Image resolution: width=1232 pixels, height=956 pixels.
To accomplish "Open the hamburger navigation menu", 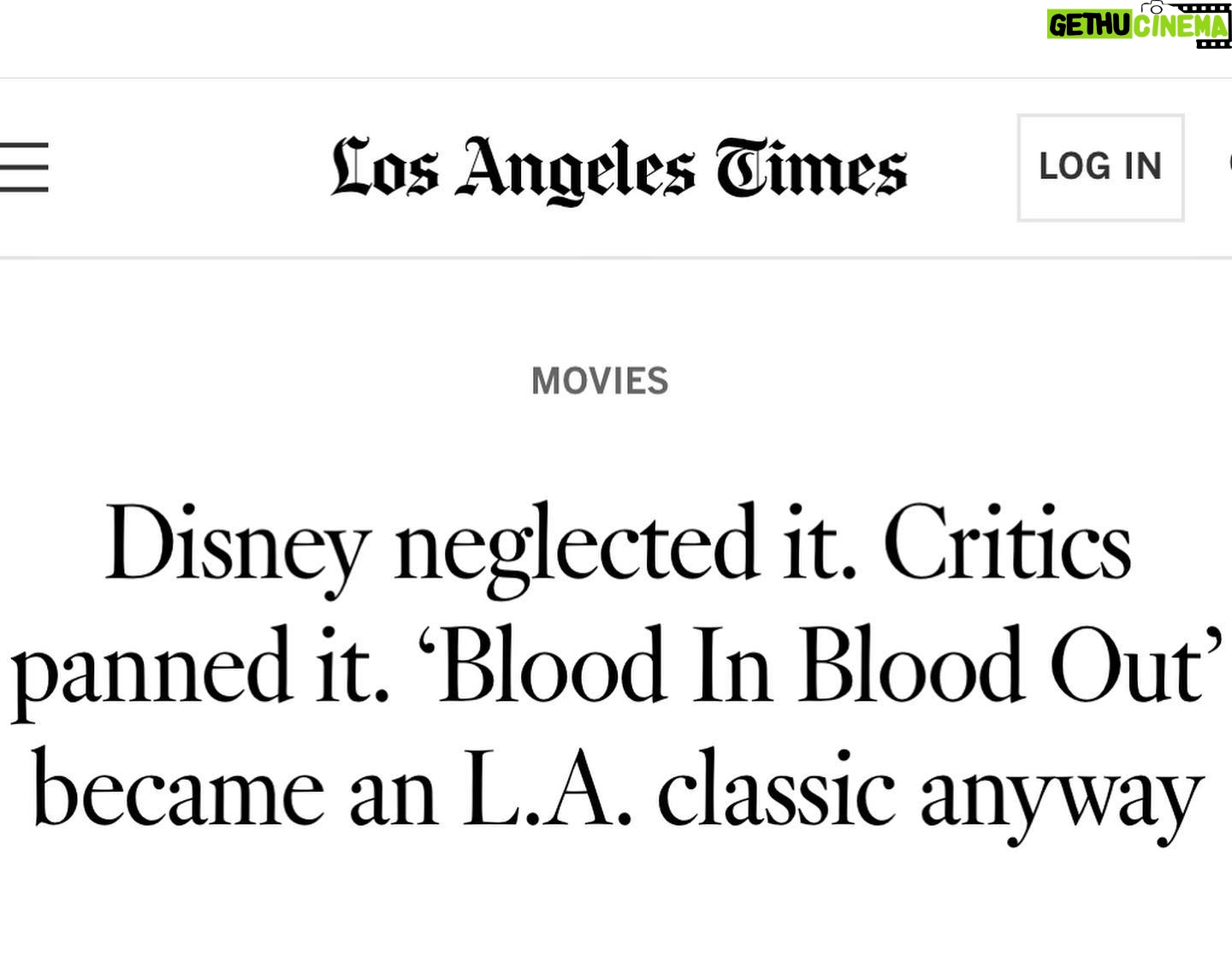I will [24, 167].
